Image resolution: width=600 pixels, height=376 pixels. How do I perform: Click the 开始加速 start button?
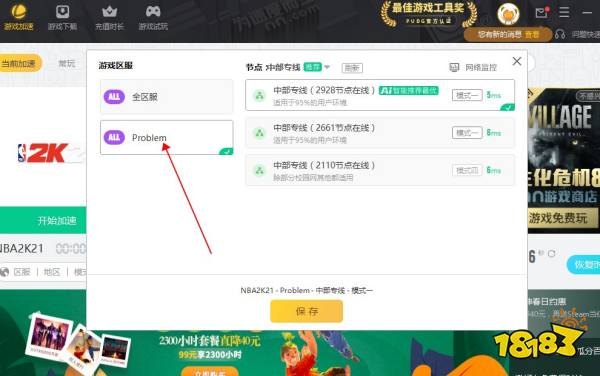[43, 220]
